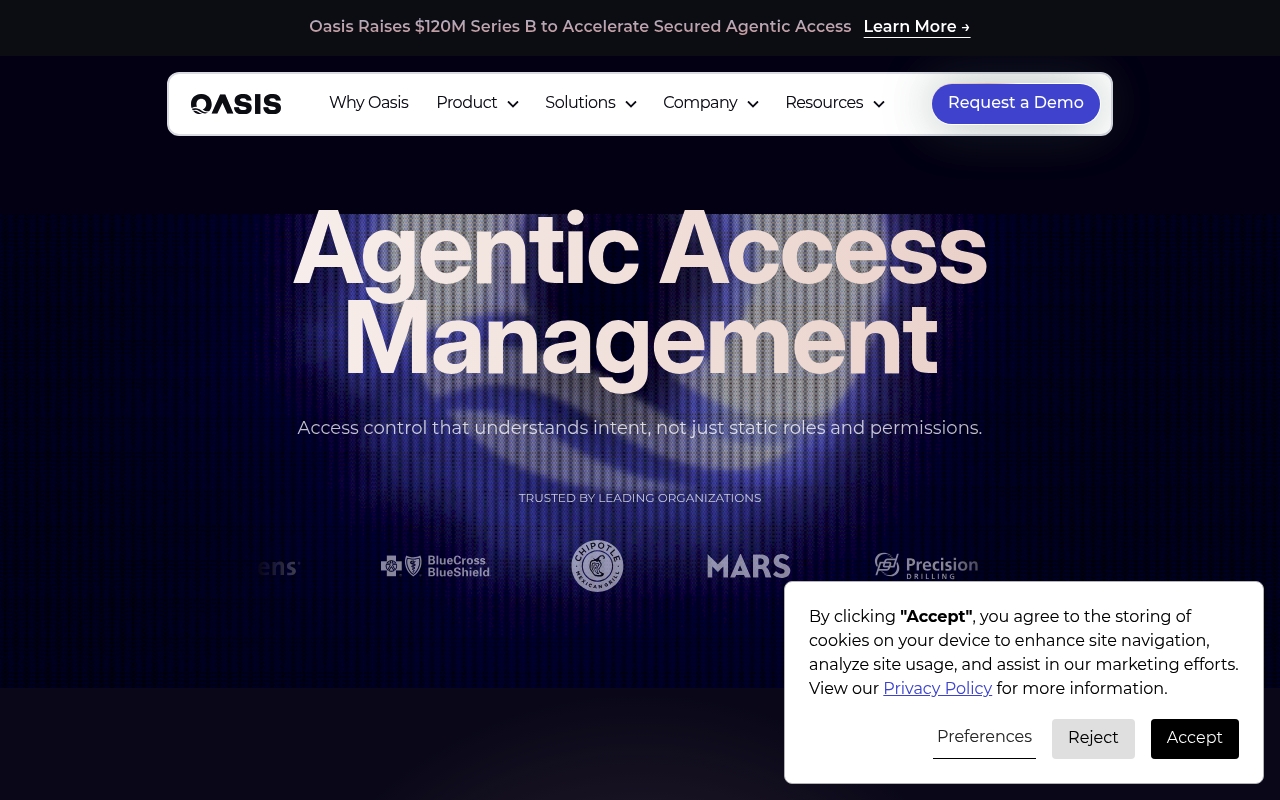1280x800 pixels.
Task: Open cookie Preferences
Action: (984, 737)
